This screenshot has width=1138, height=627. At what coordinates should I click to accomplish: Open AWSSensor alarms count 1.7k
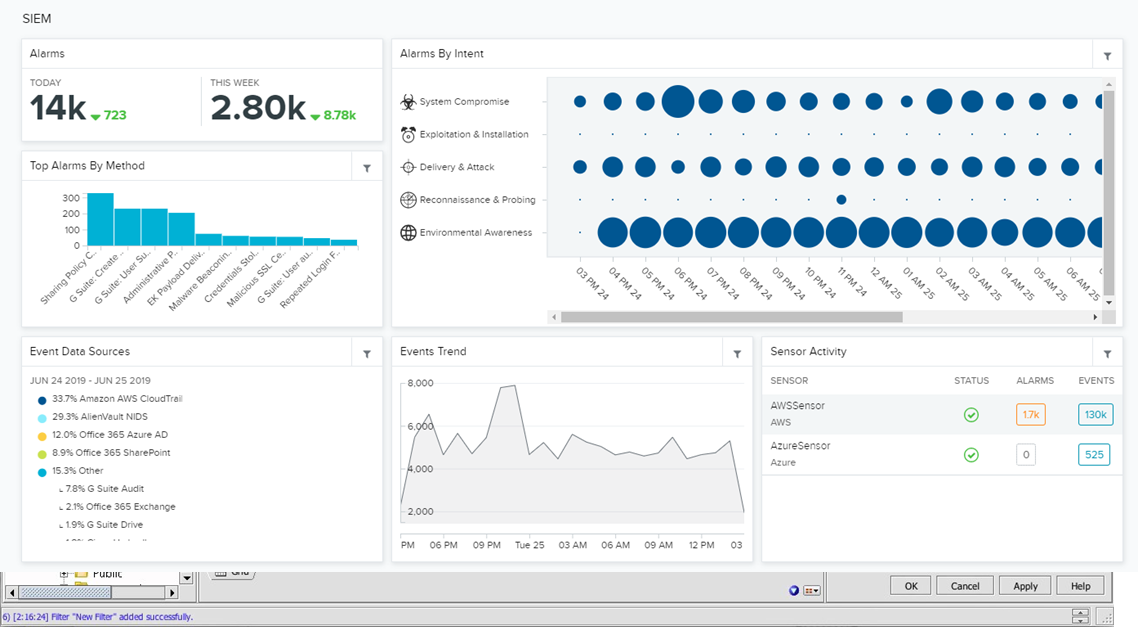tap(1031, 414)
